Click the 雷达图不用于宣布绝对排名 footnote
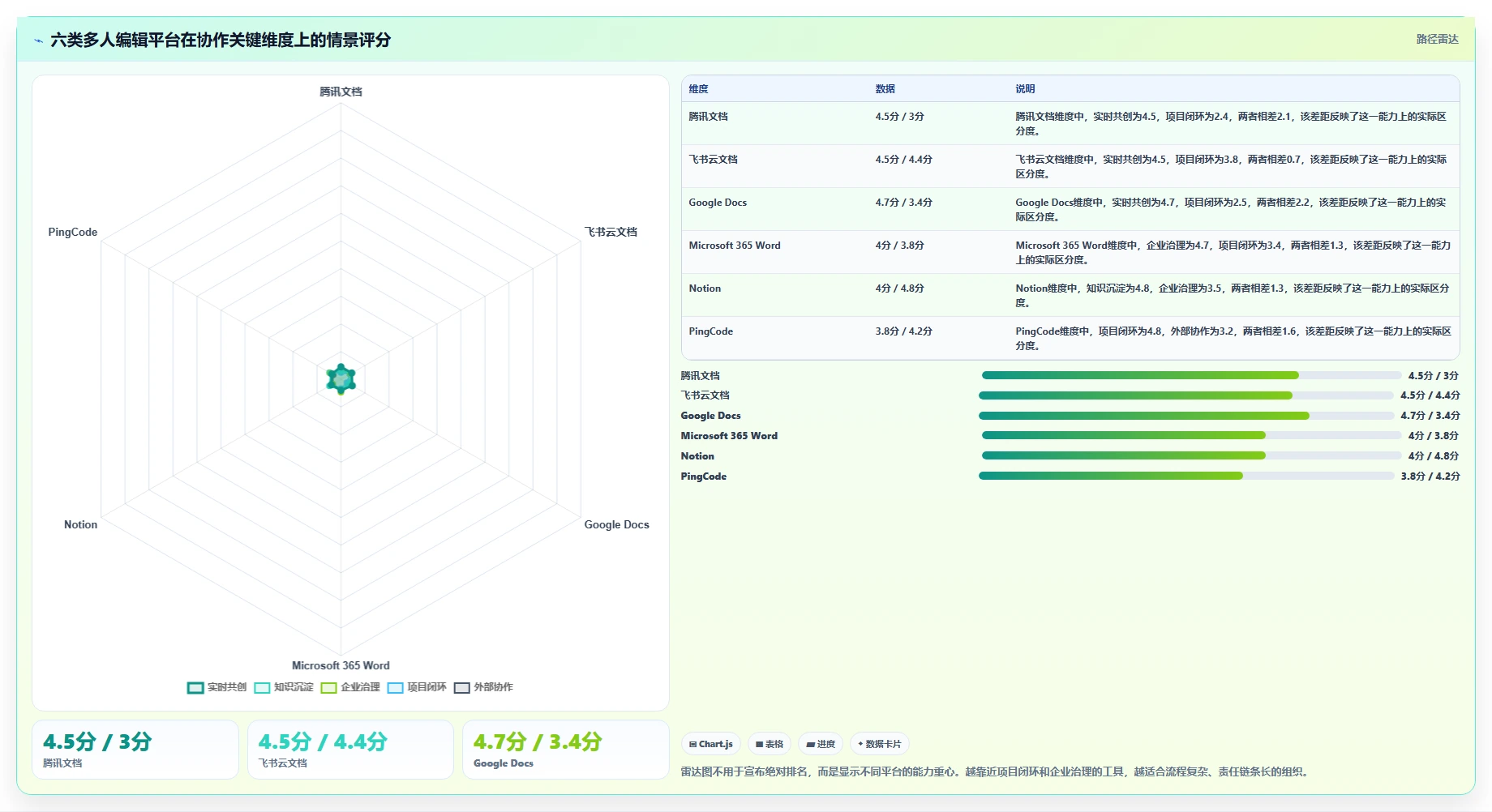1492x812 pixels. [x=995, y=771]
